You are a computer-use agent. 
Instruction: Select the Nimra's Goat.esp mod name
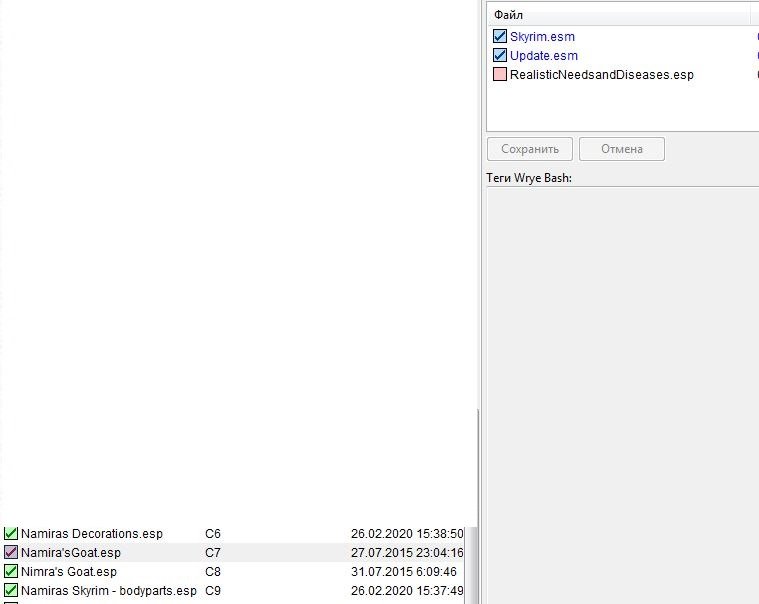(68, 572)
